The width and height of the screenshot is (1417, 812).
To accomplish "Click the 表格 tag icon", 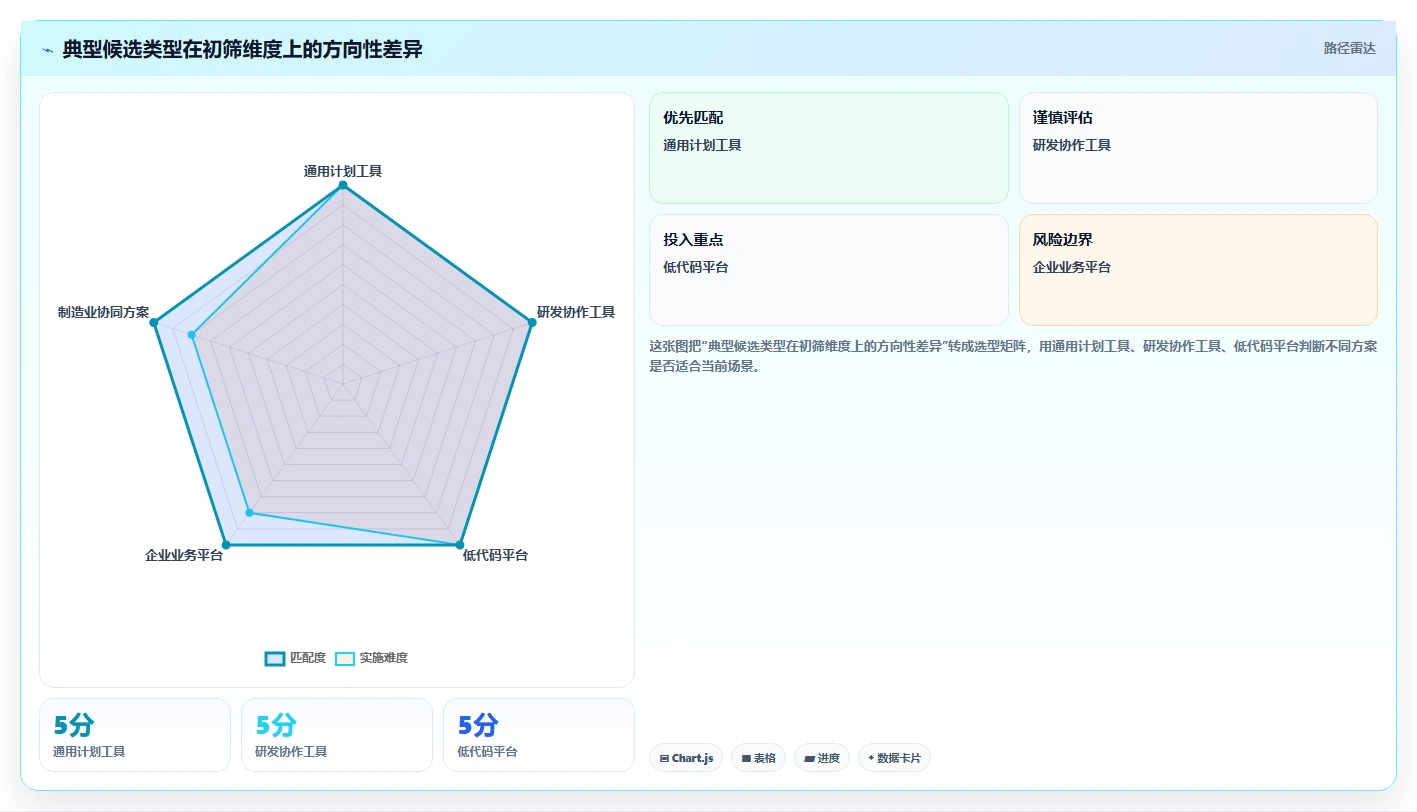I will pos(746,759).
